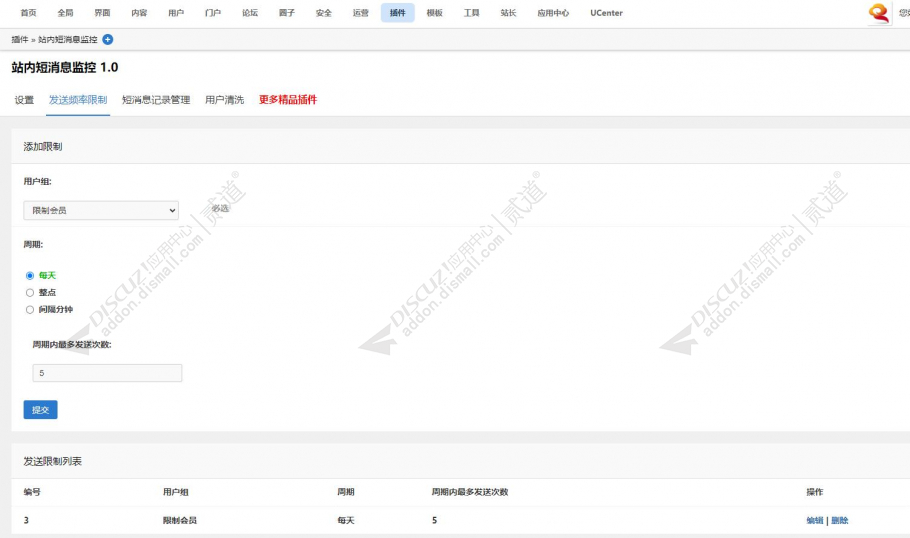
Task: Click 编辑 link for row 3
Action: [x=815, y=521]
